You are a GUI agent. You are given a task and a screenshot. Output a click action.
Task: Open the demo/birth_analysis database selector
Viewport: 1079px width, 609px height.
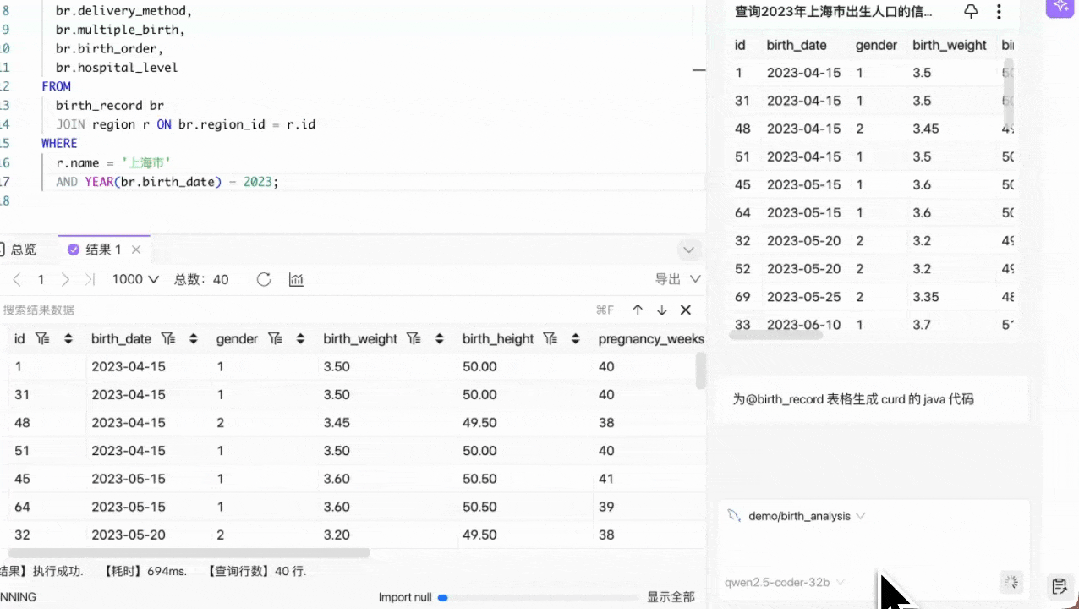tap(796, 516)
